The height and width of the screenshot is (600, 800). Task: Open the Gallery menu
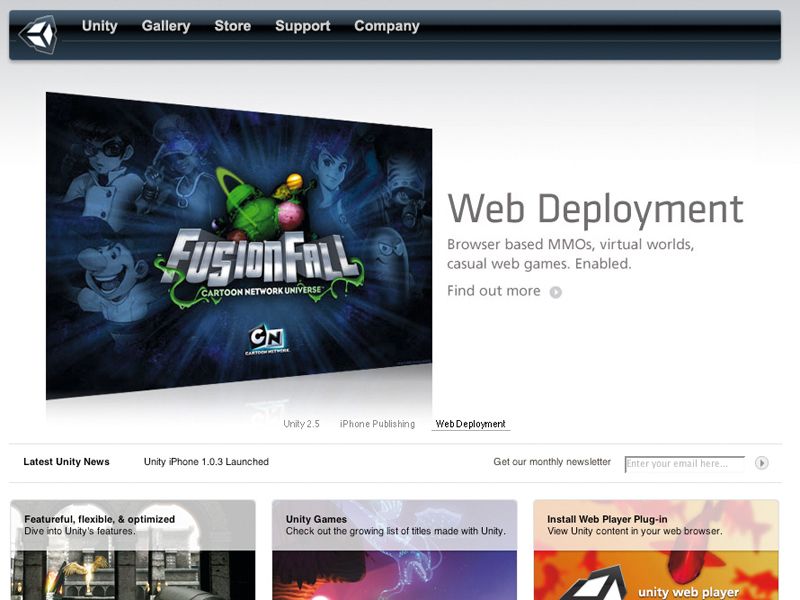click(166, 26)
